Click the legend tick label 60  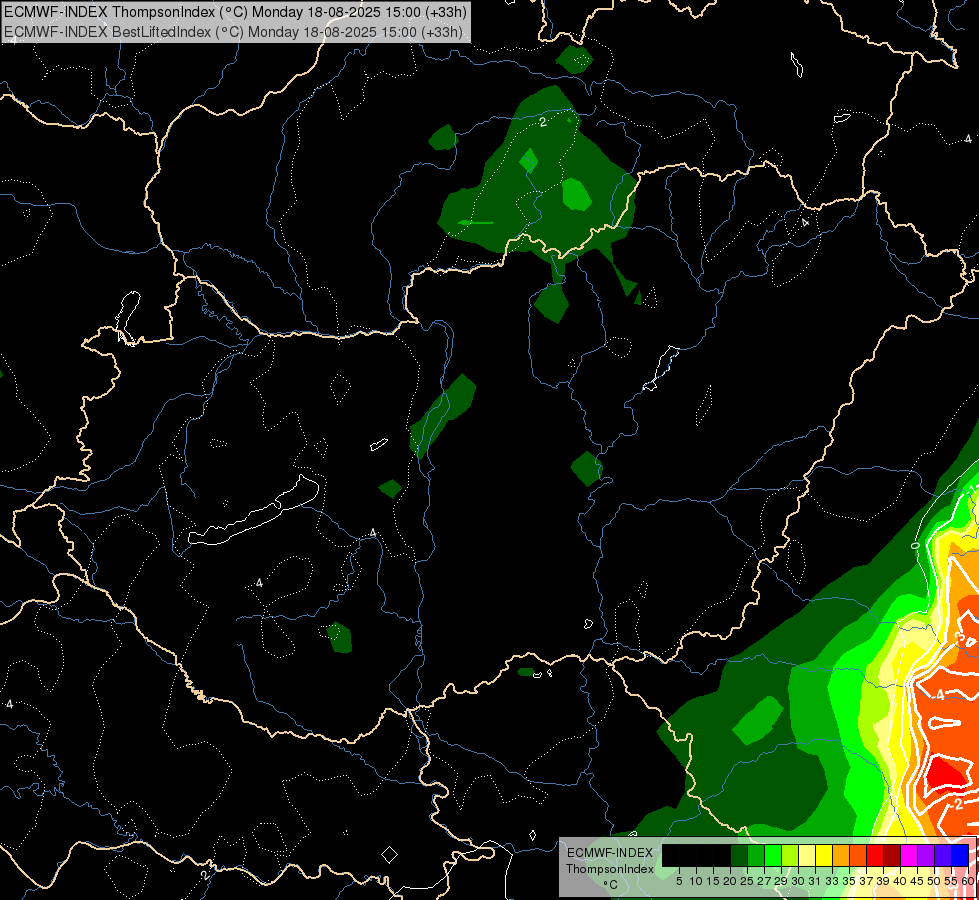967,881
